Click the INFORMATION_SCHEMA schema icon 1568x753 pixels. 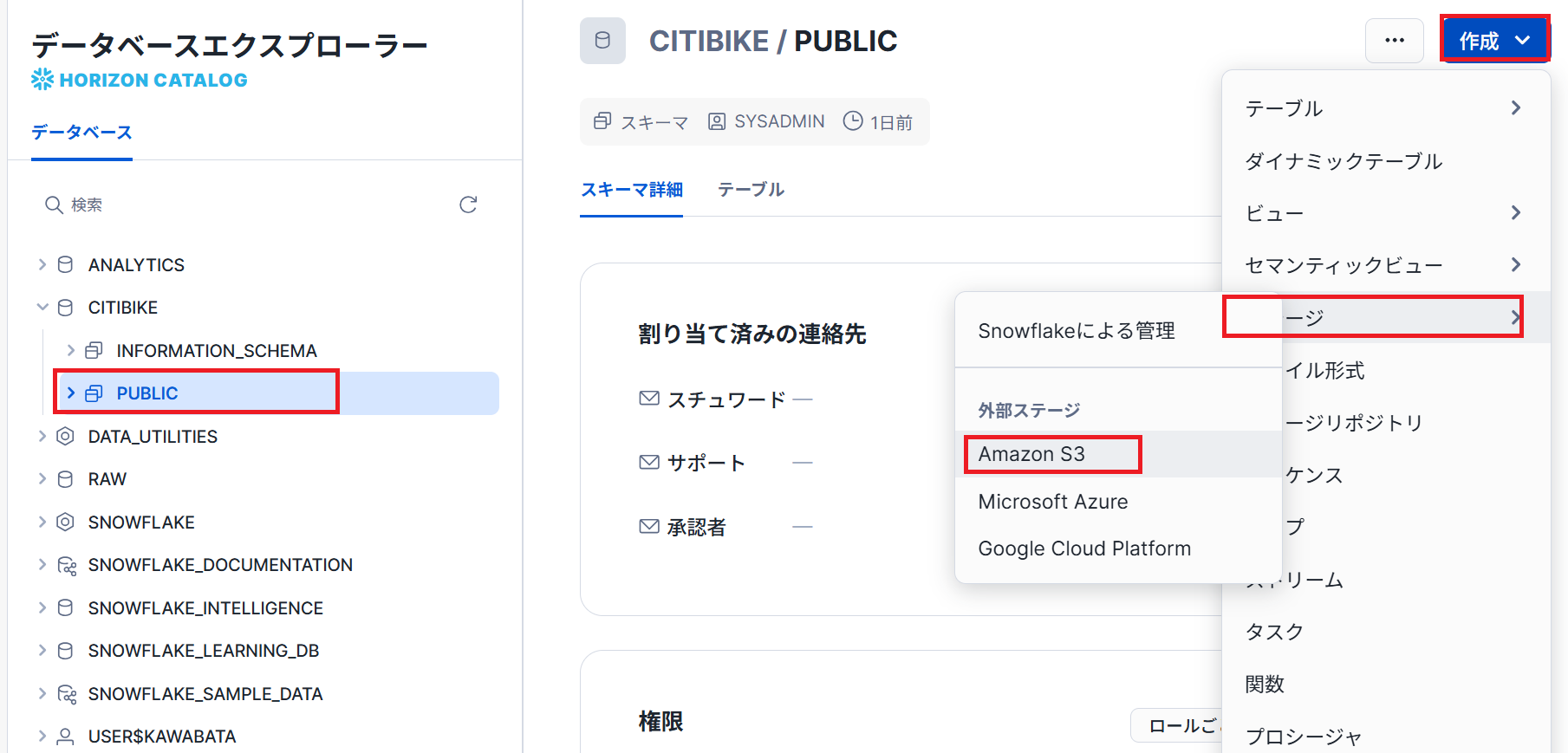point(94,350)
